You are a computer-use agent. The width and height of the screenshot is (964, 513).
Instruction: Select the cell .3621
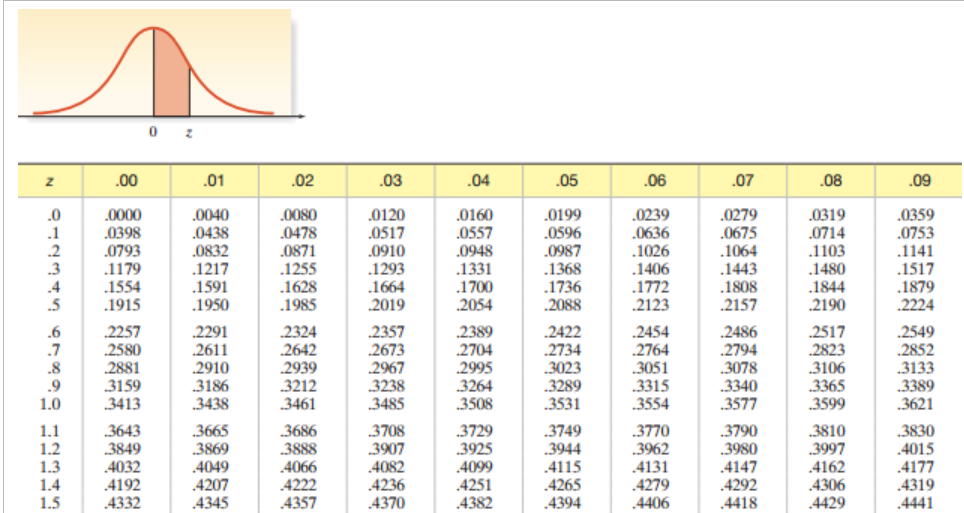(916, 404)
